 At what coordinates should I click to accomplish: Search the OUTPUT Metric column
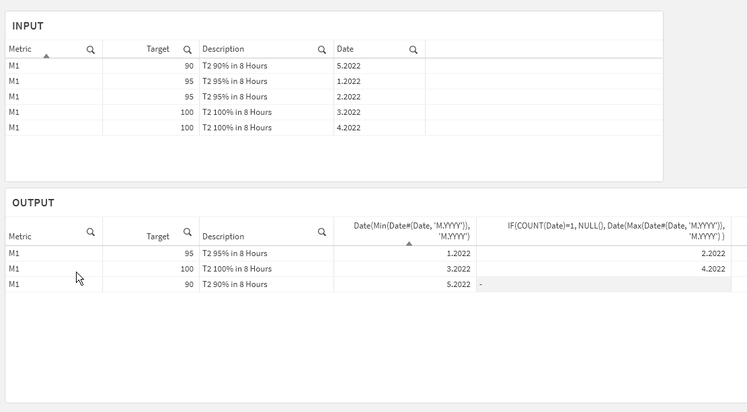click(x=91, y=232)
